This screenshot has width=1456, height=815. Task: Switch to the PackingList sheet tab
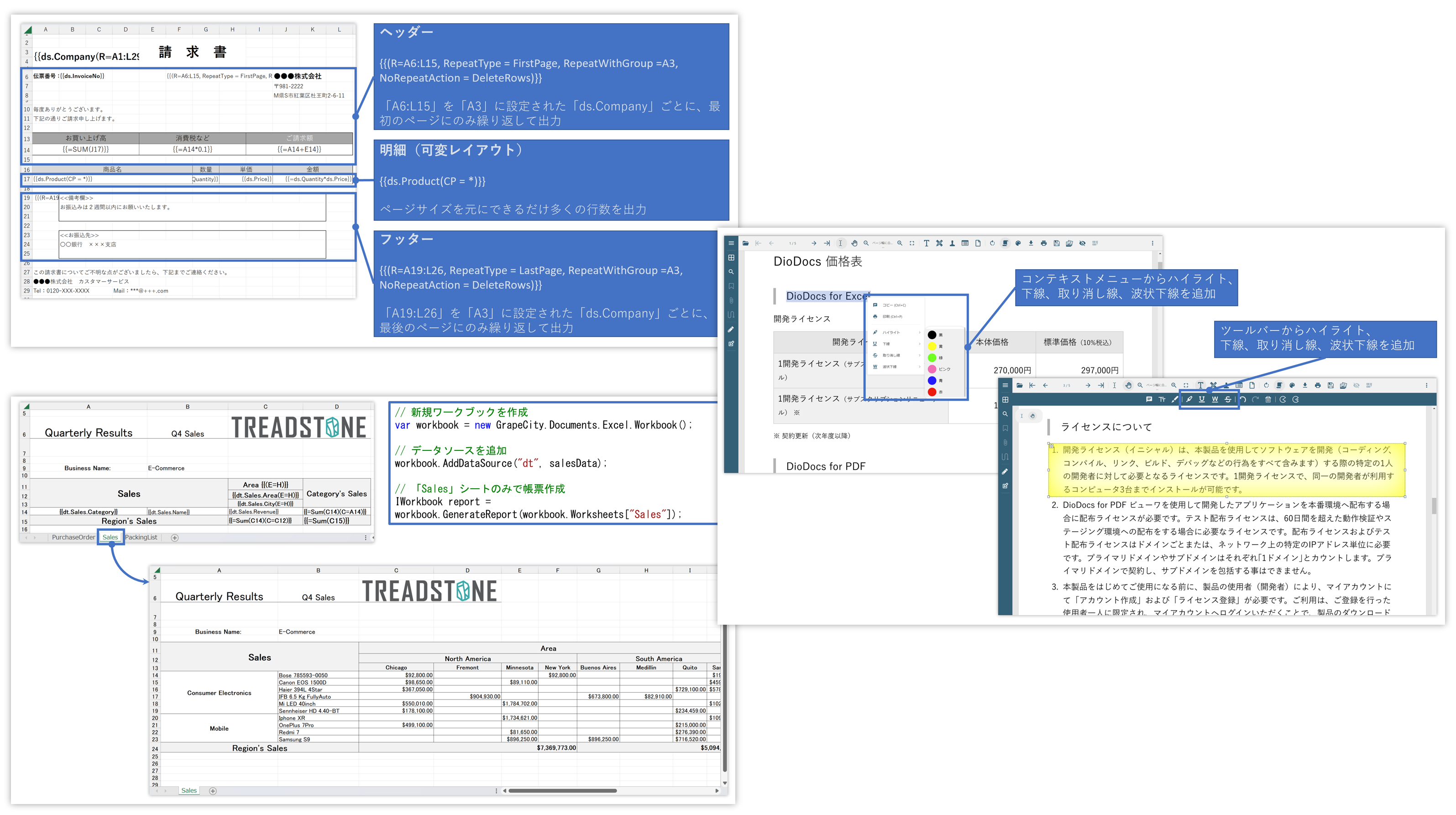tap(141, 538)
